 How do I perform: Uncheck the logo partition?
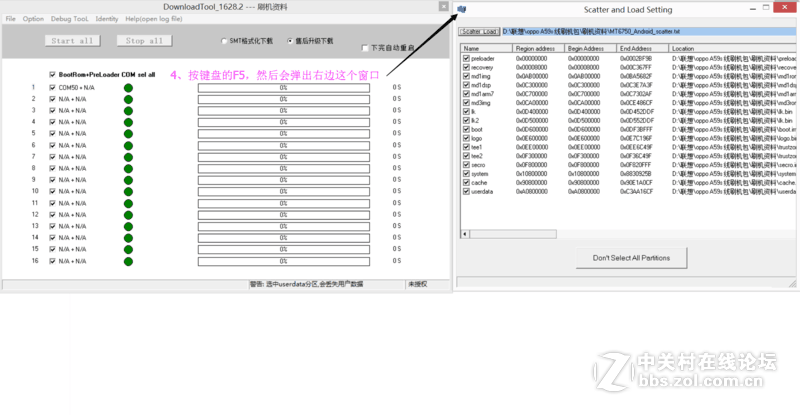tap(466, 138)
